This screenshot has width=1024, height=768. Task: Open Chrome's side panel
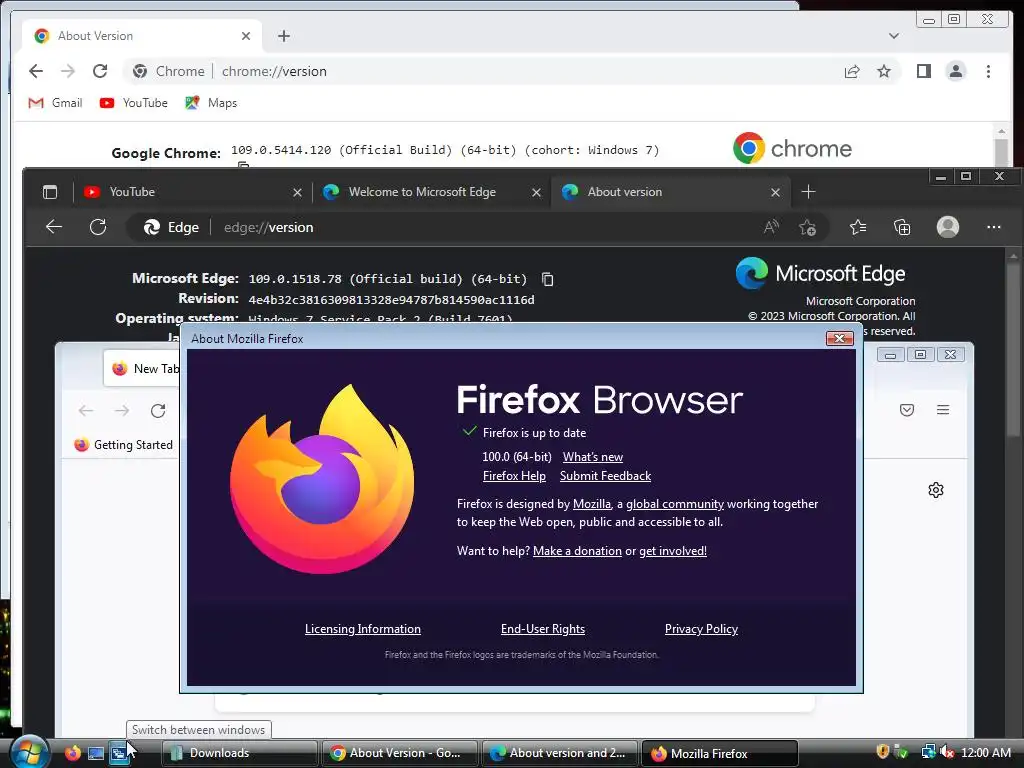923,71
